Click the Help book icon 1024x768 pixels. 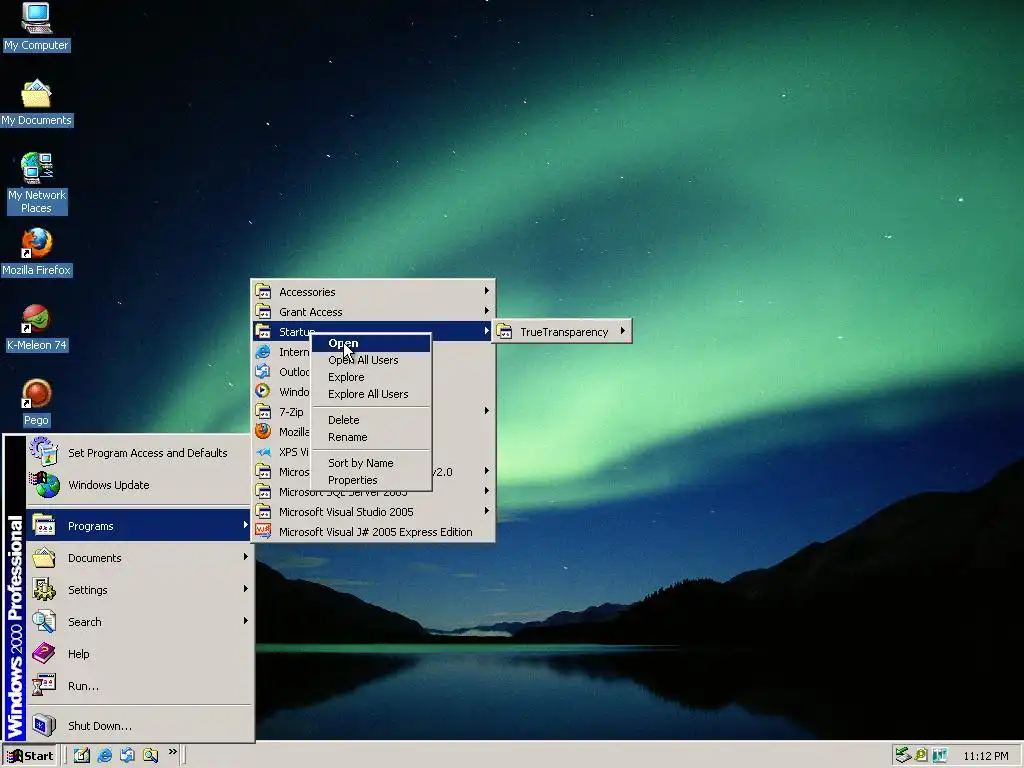coord(44,654)
